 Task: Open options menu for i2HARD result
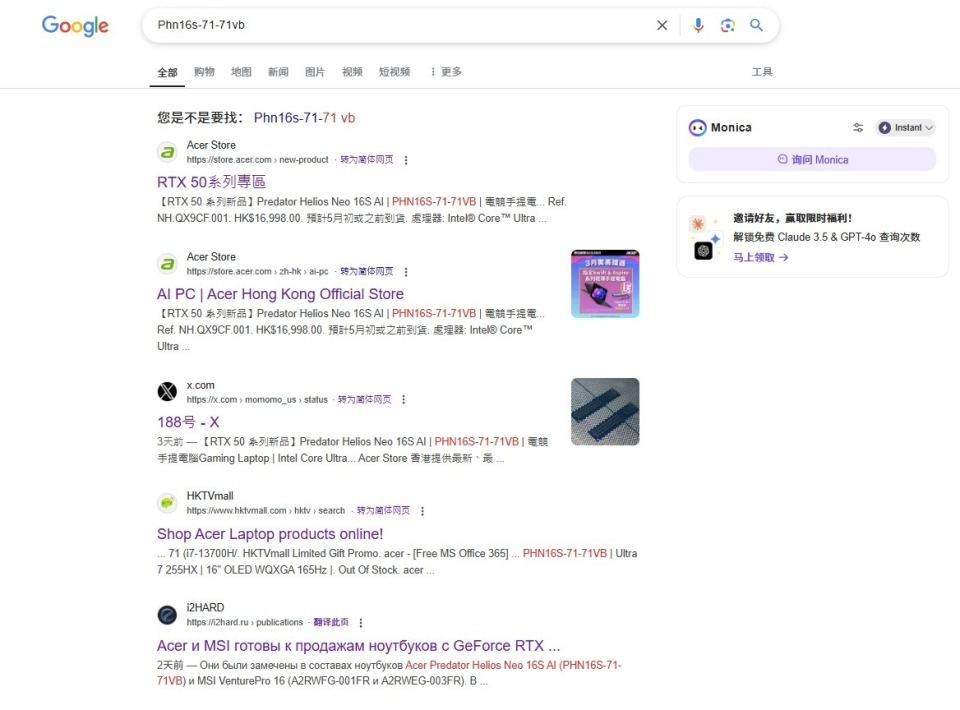pos(361,622)
